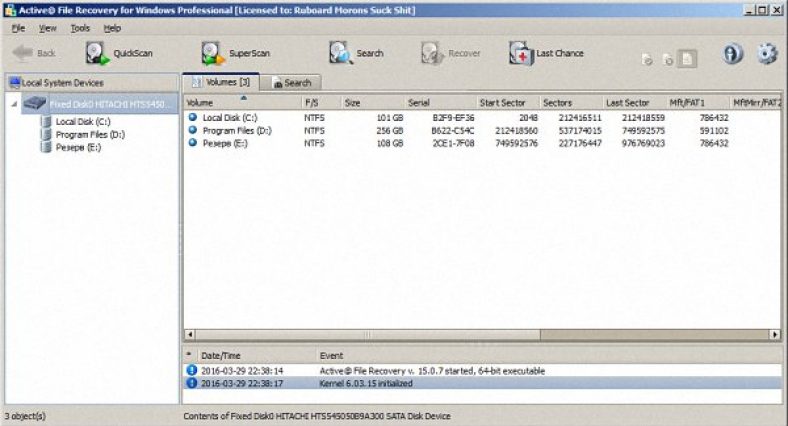The width and height of the screenshot is (788, 426).
Task: Select the Kernel 6.03.15 initialized log entry
Action: pyautogui.click(x=482, y=383)
